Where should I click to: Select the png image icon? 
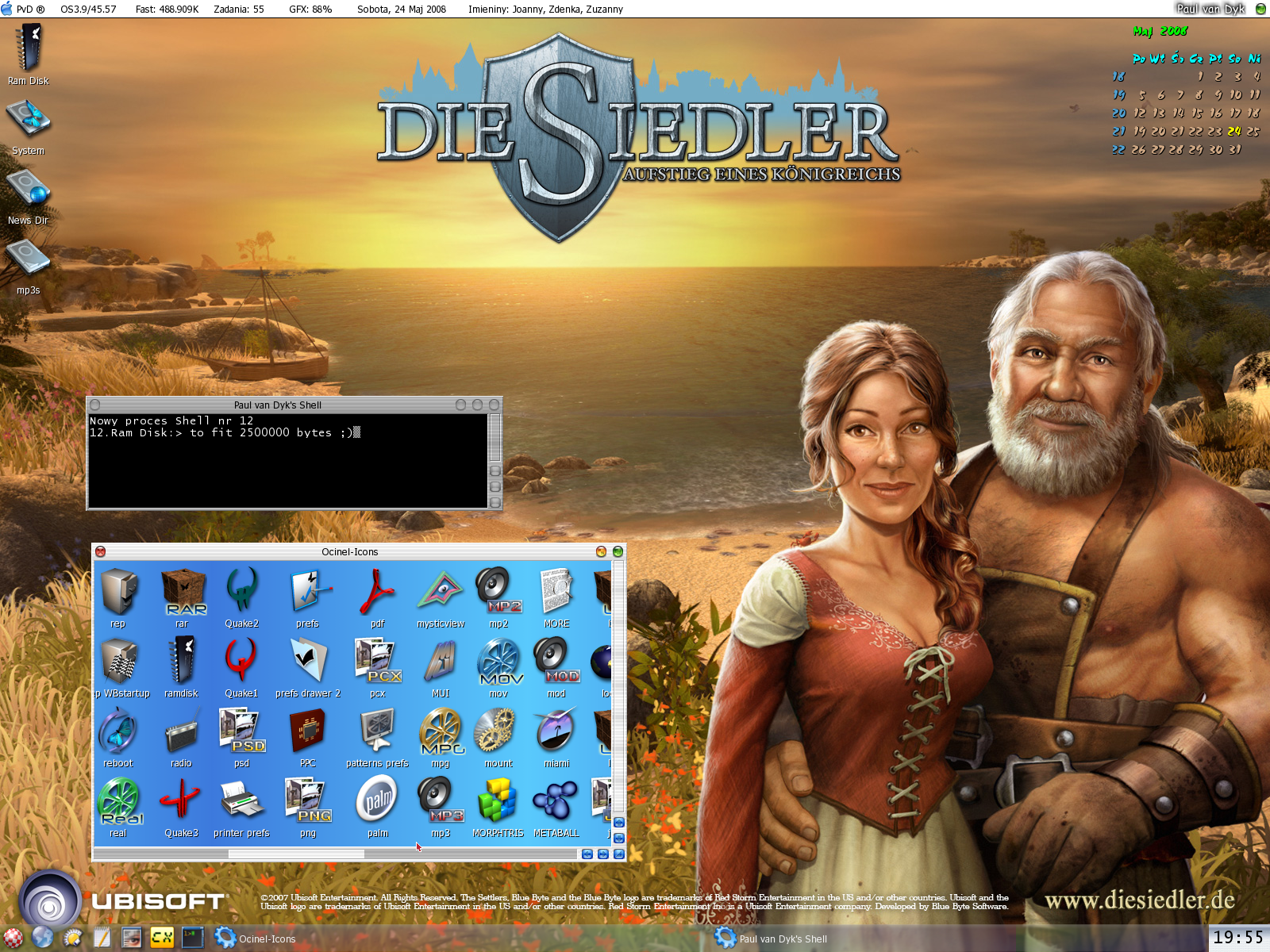(x=308, y=807)
